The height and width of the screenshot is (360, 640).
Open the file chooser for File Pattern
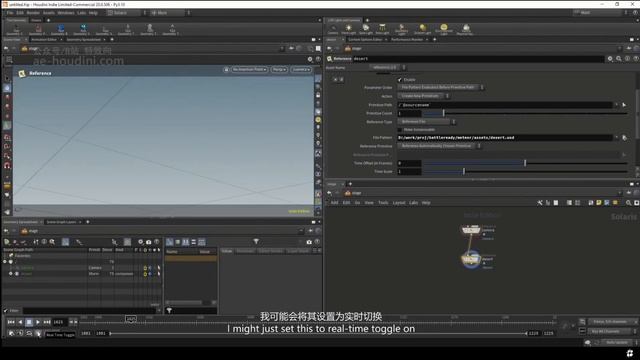click(624, 138)
